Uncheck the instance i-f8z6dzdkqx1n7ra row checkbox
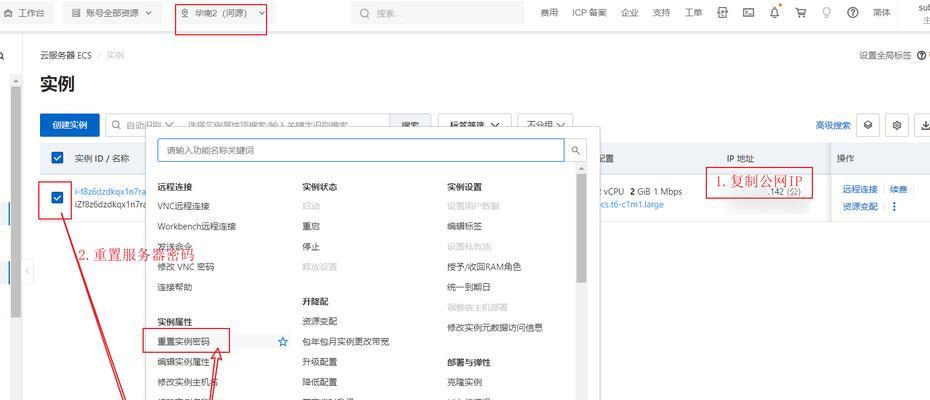This screenshot has width=930, height=400. tap(58, 198)
